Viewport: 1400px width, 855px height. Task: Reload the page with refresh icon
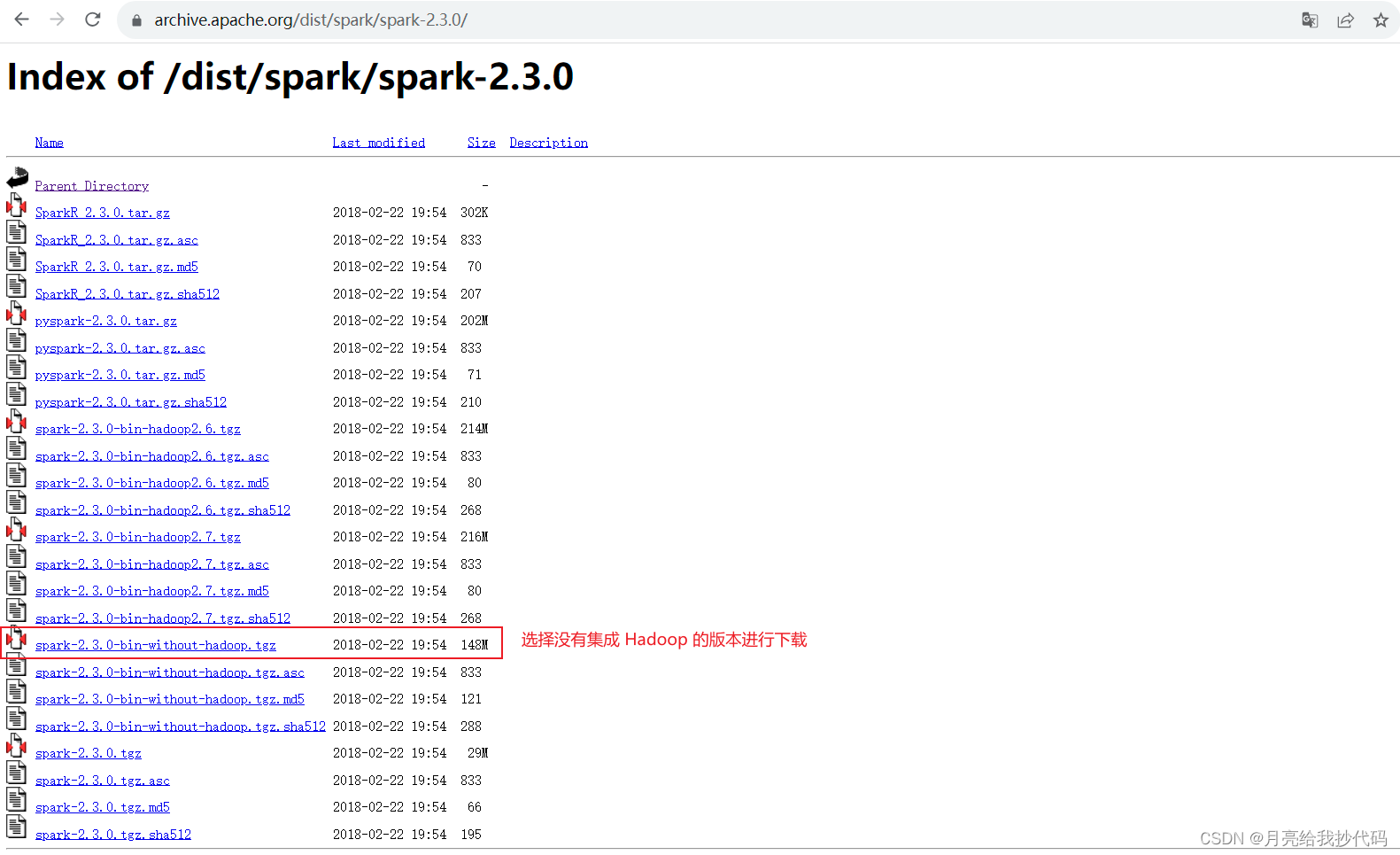93,19
